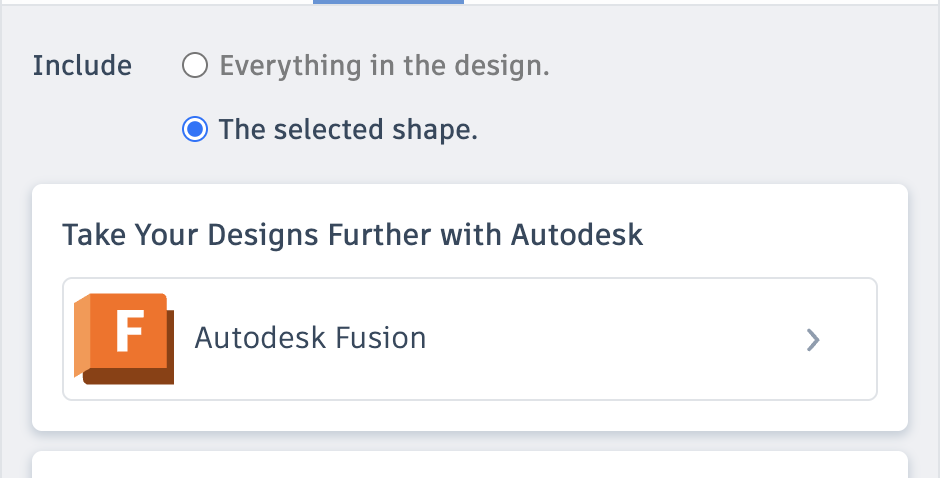The height and width of the screenshot is (478, 940).
Task: Click the white letter F on the Fusion logo
Action: pyautogui.click(x=129, y=332)
